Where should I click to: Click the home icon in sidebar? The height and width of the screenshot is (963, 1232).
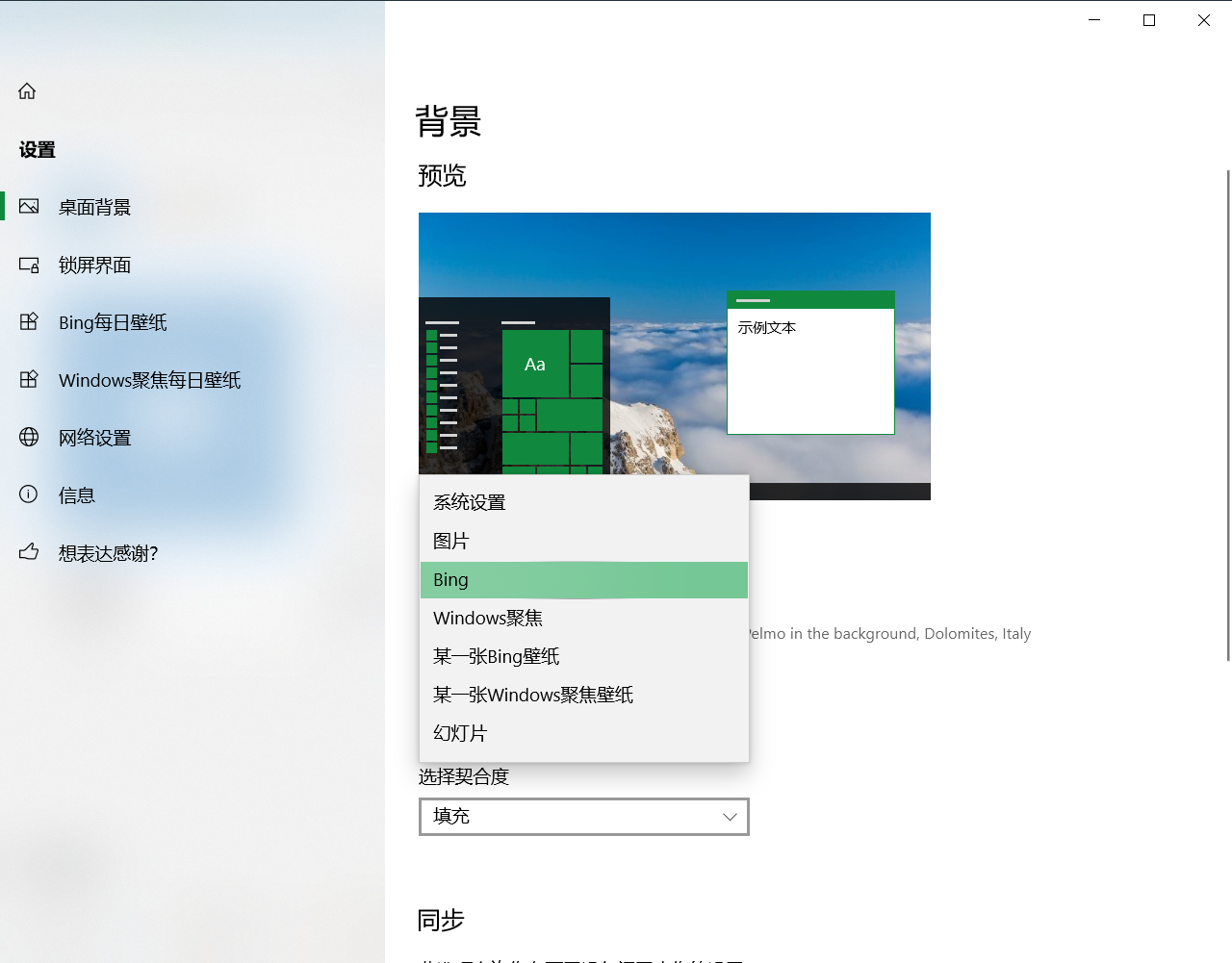(27, 91)
